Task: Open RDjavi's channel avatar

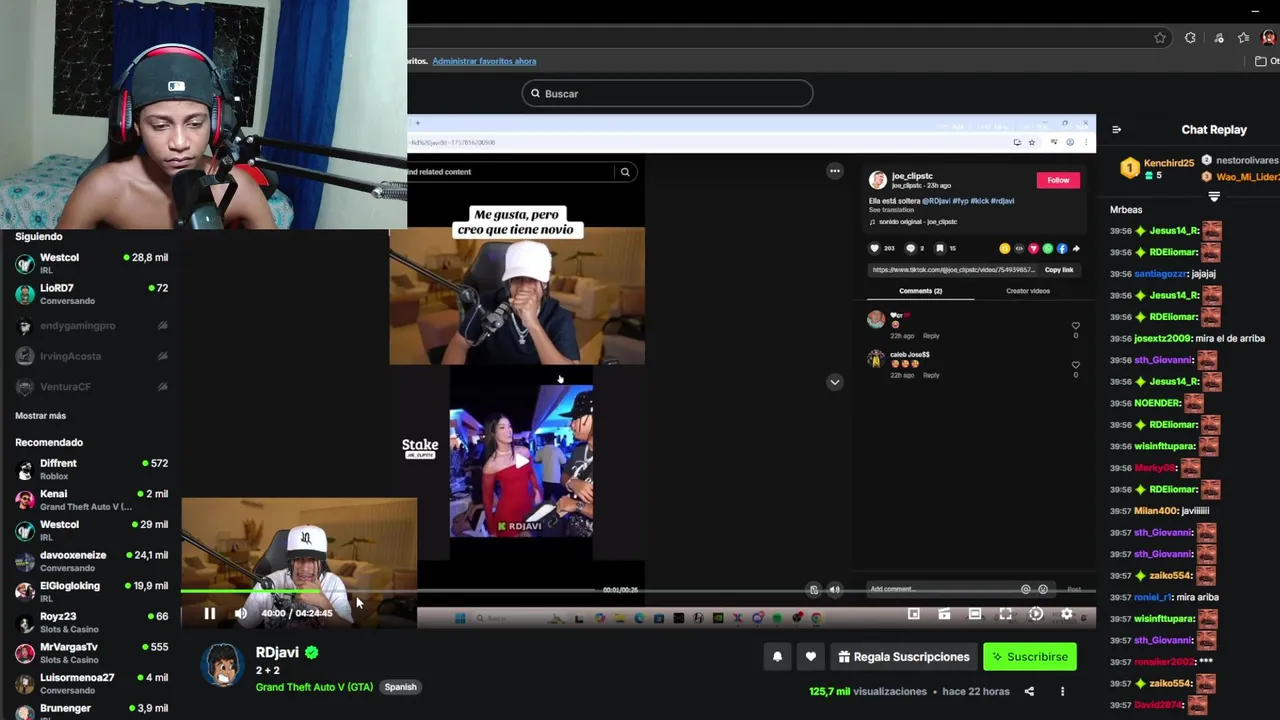Action: (222, 665)
